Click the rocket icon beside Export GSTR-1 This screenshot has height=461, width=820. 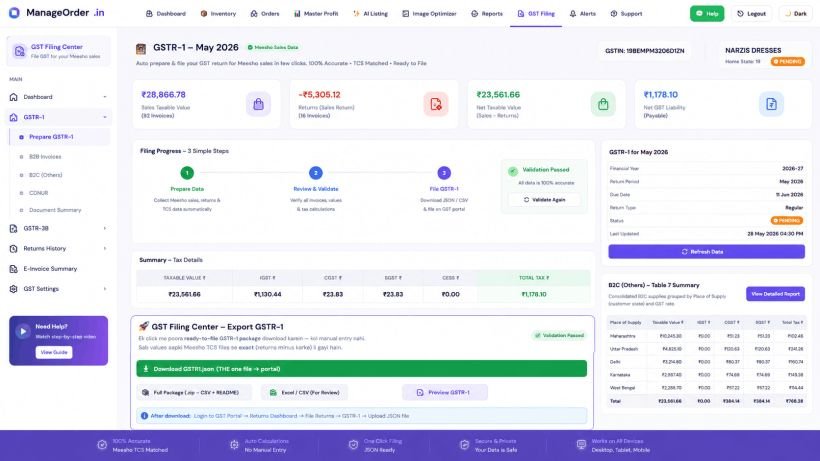pos(143,327)
